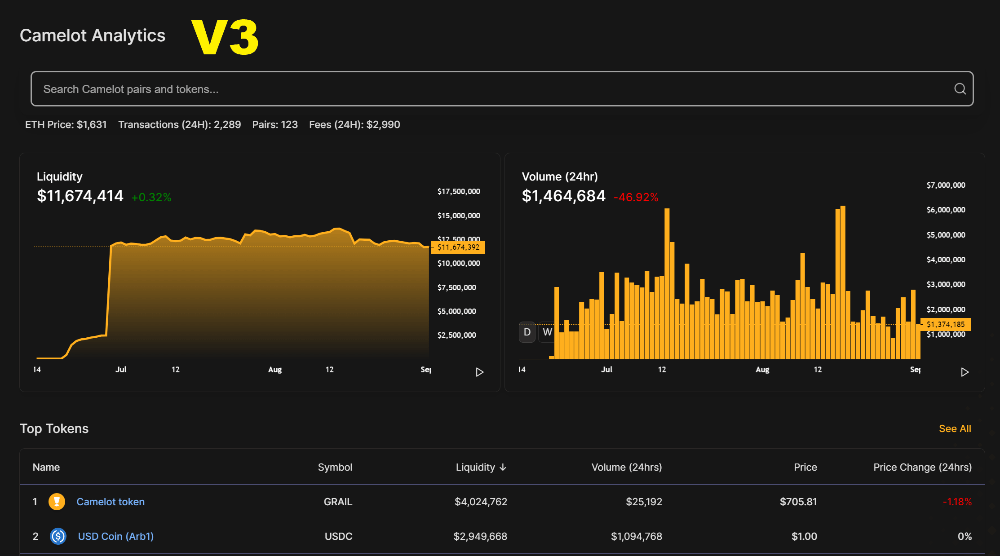The height and width of the screenshot is (556, 1000).
Task: Click the $11,674,392 liquidity price marker
Action: (x=458, y=247)
